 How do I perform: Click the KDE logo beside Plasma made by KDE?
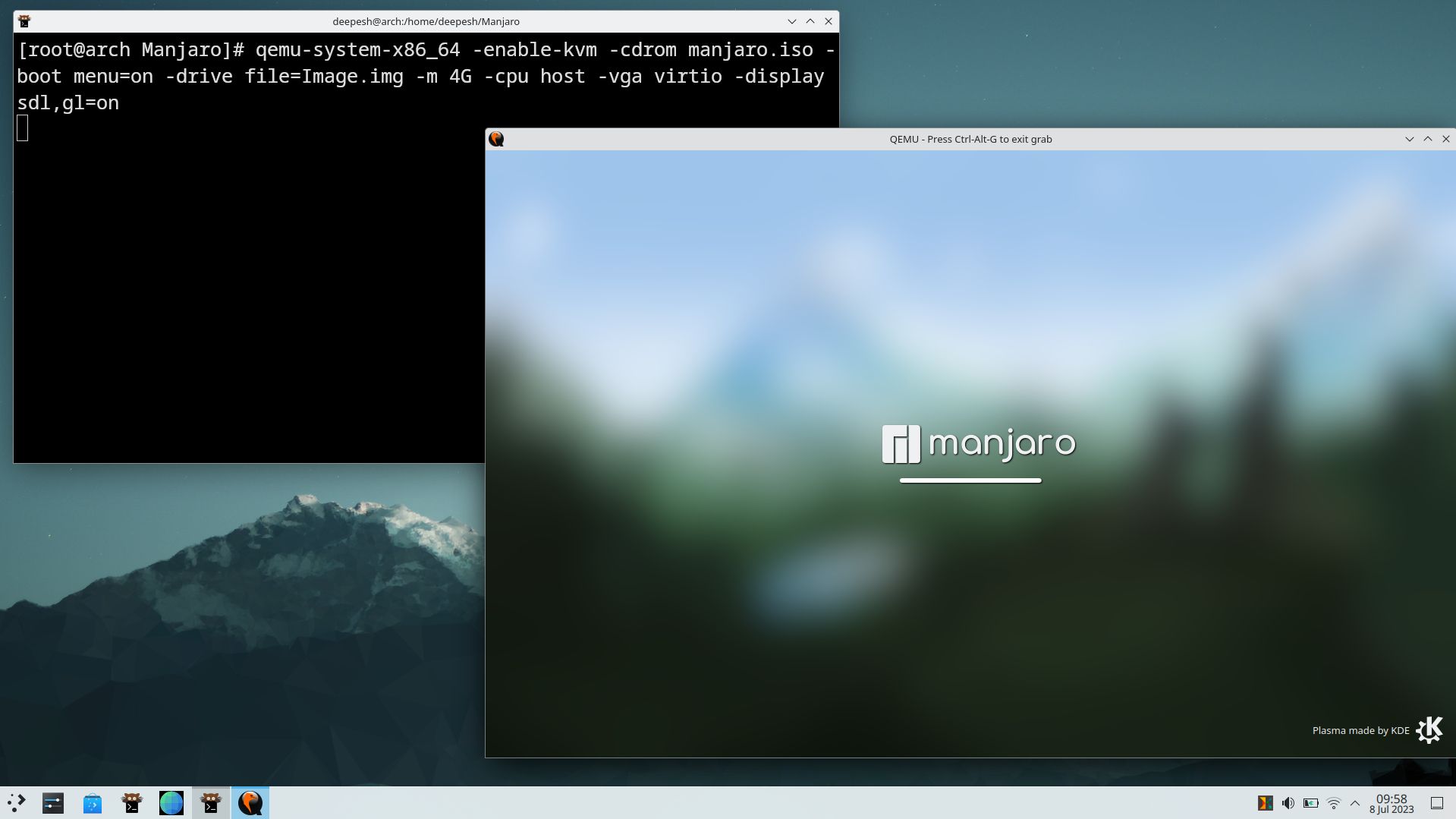(1429, 729)
